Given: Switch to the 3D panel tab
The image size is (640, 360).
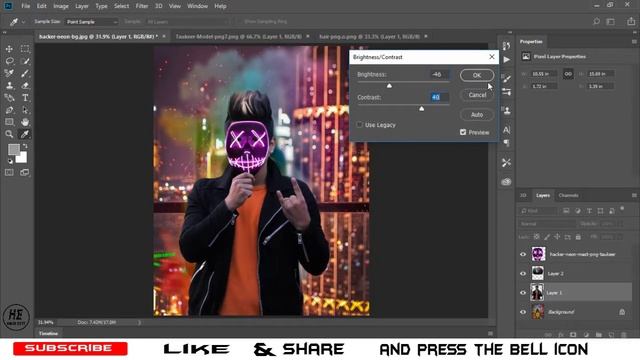Looking at the screenshot, I should tap(523, 196).
